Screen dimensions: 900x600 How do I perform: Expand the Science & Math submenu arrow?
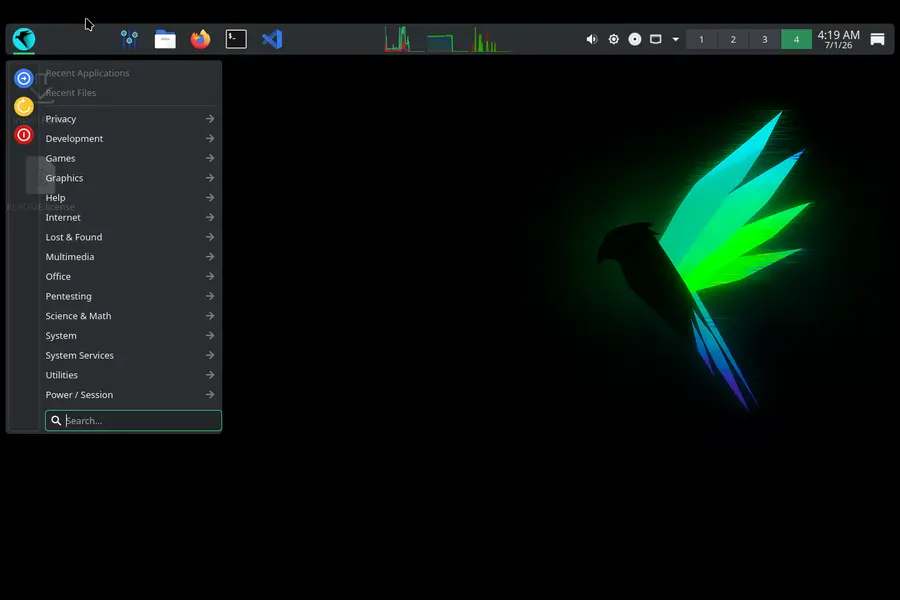point(210,316)
